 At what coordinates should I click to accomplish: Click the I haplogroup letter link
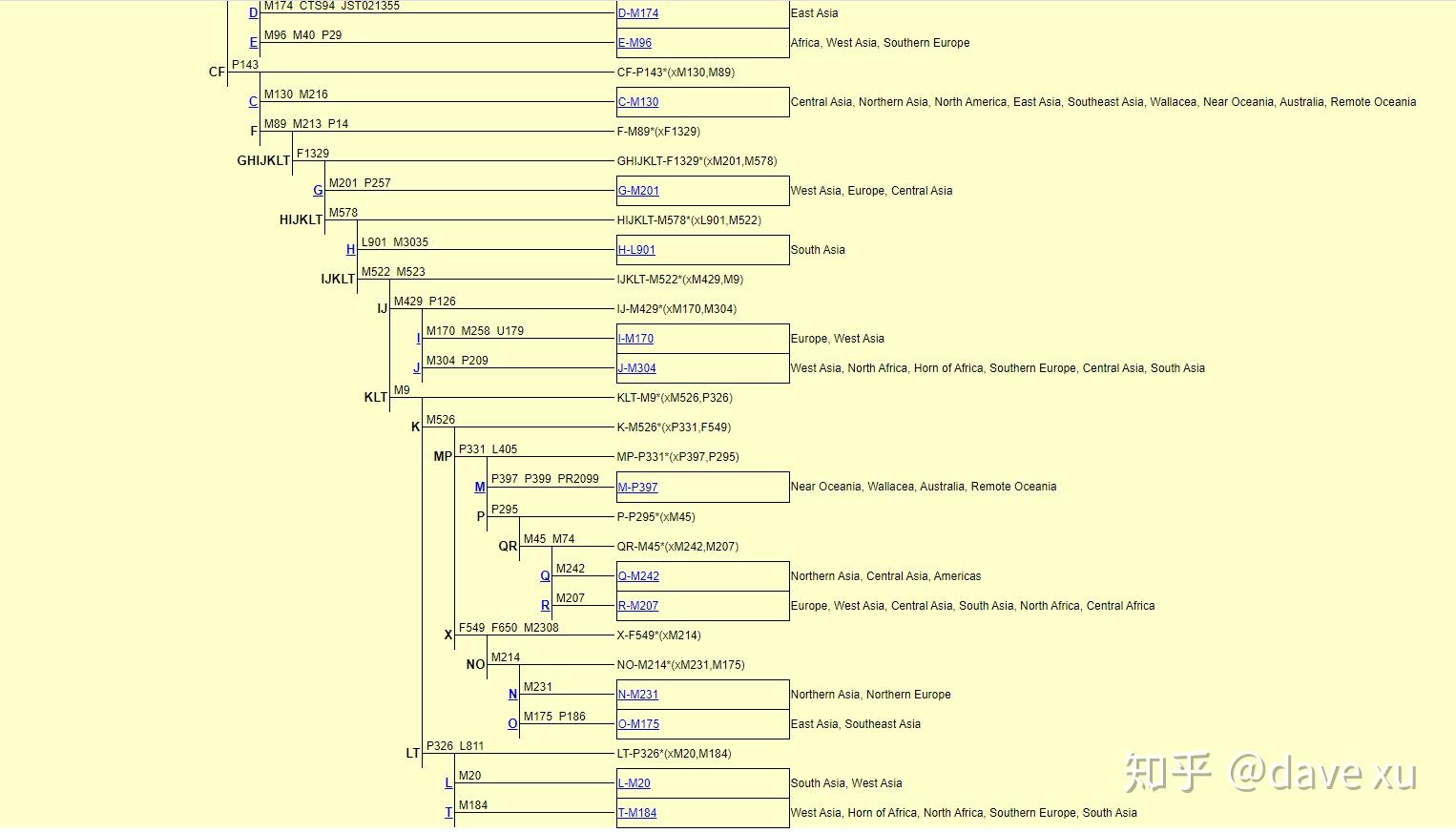418,338
